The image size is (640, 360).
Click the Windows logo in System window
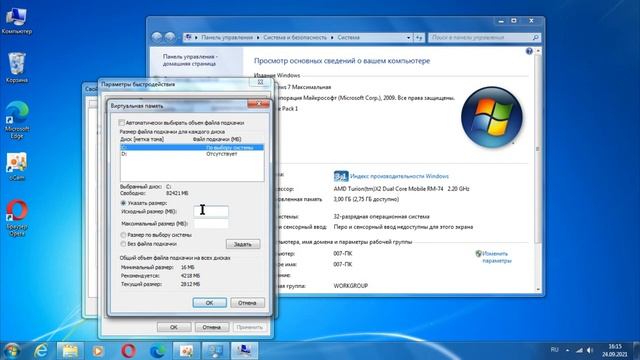[x=491, y=117]
